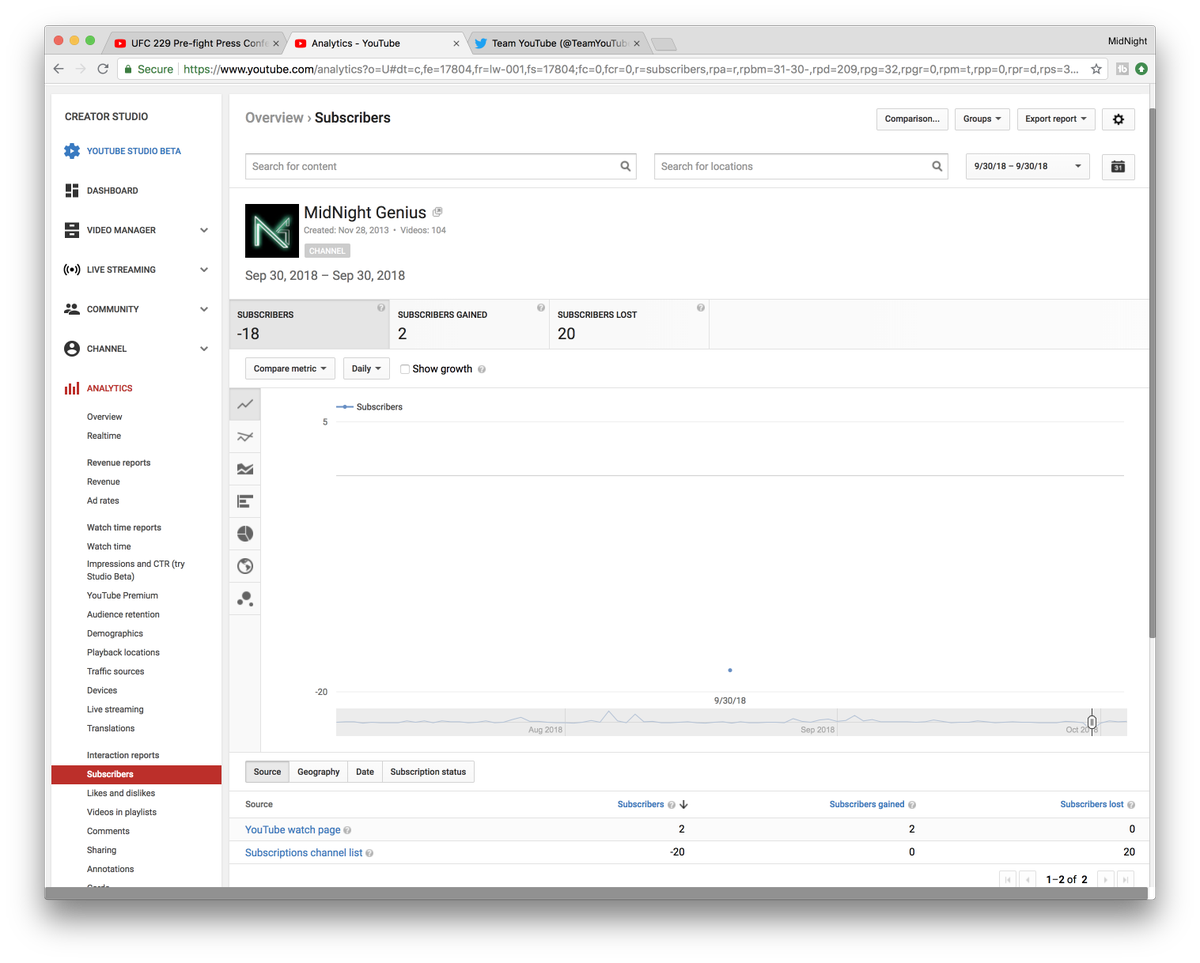Click the Dashboard sidebar icon
1200x963 pixels.
click(x=72, y=190)
